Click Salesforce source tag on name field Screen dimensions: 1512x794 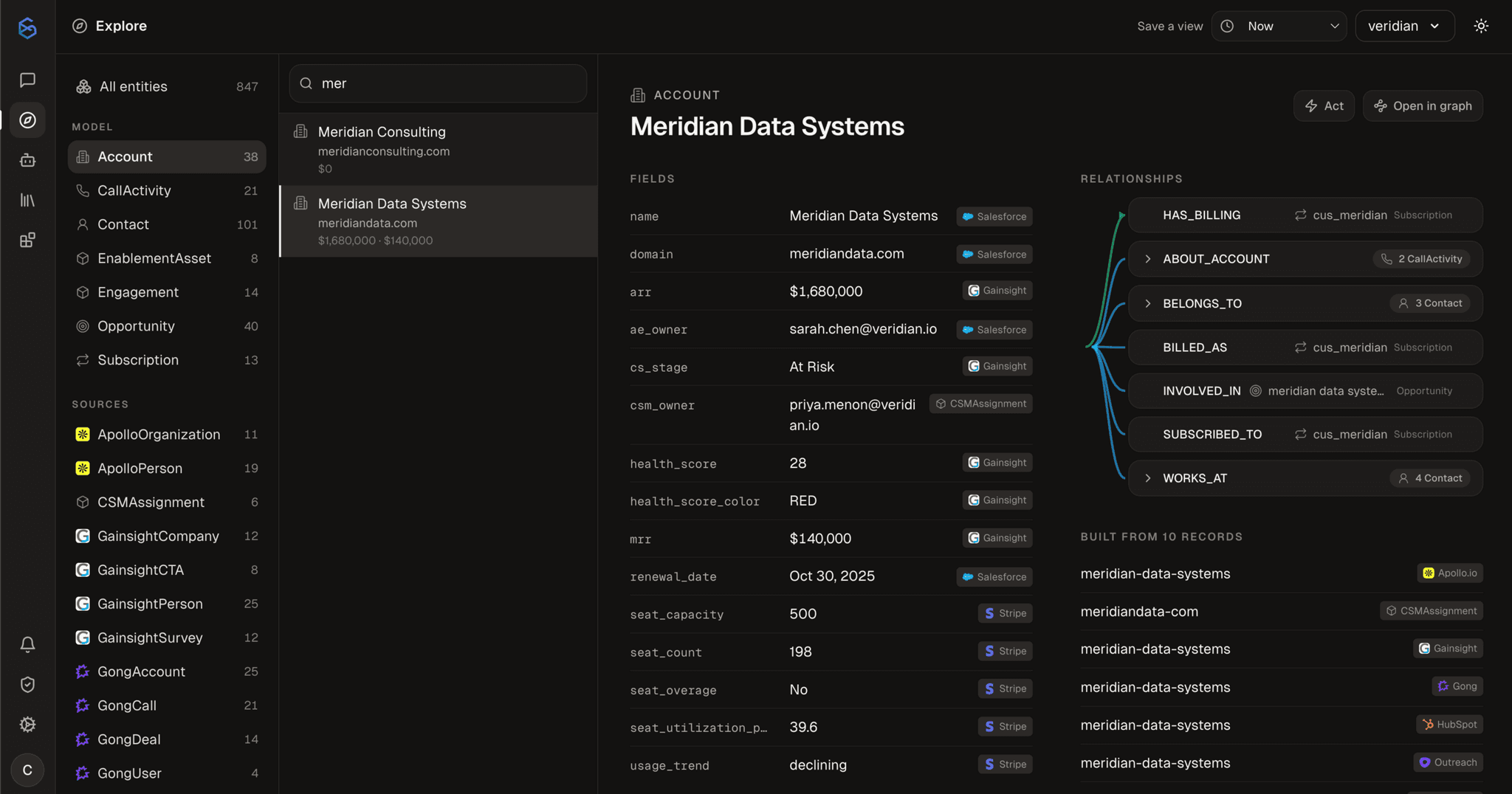tap(994, 216)
